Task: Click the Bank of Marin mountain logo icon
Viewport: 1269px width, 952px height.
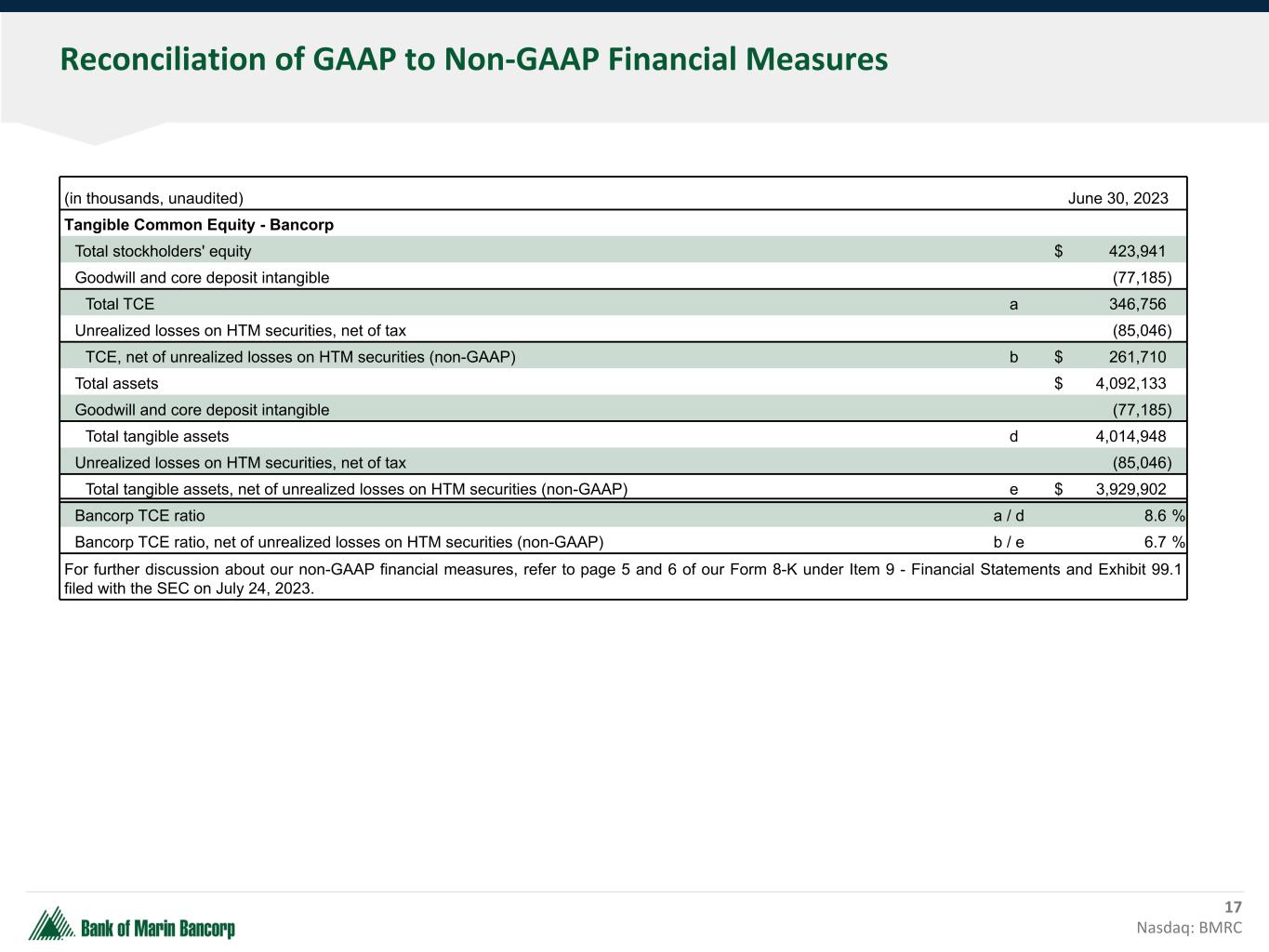Action: [51, 924]
